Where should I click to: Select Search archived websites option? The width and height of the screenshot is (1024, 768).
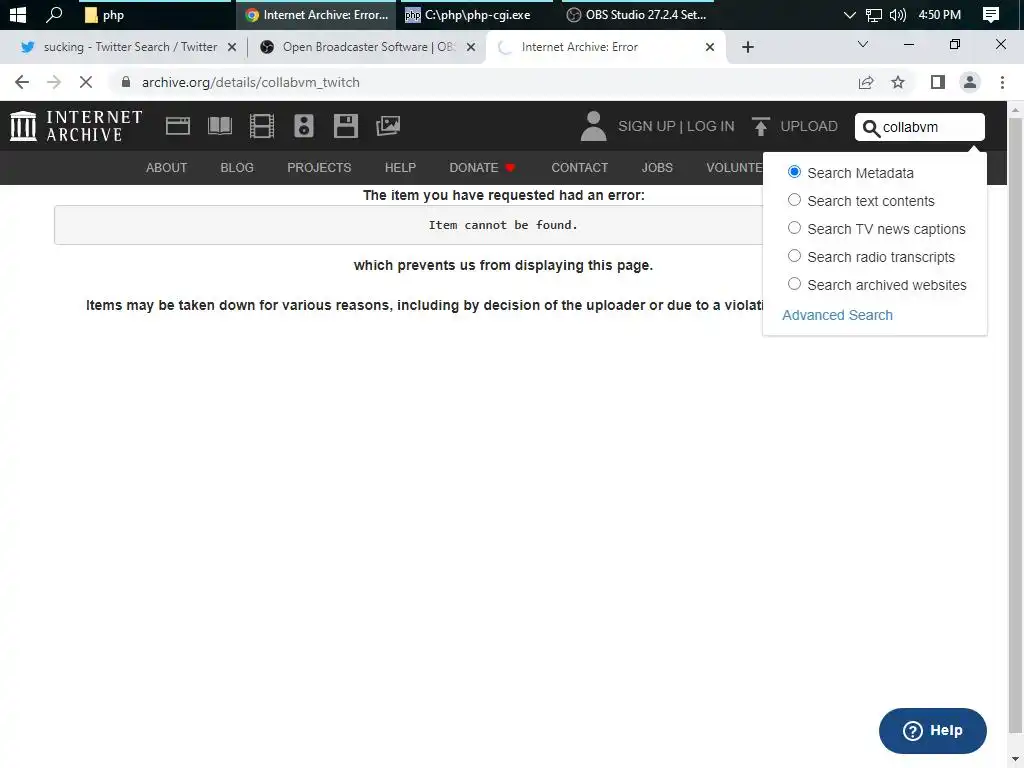(794, 284)
